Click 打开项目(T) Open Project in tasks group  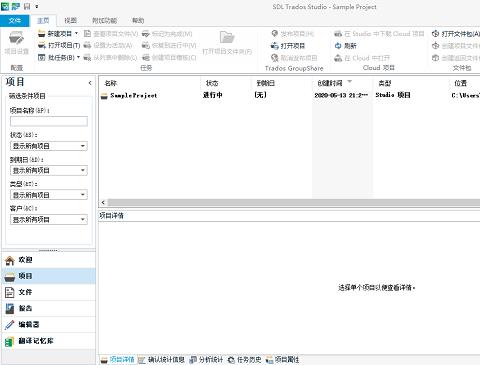[59, 45]
